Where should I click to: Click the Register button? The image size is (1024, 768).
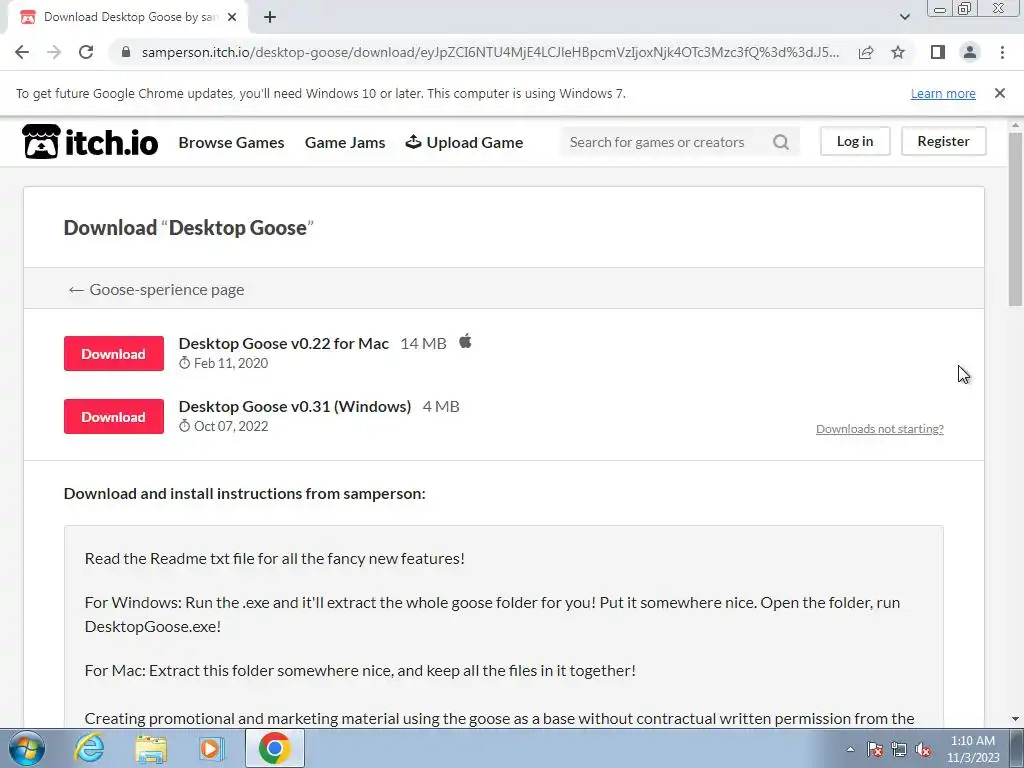tap(943, 141)
